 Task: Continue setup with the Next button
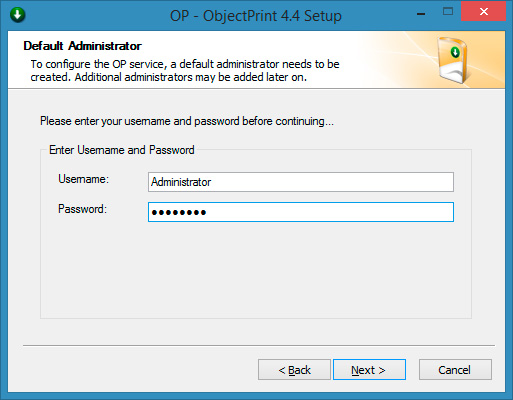click(x=369, y=370)
